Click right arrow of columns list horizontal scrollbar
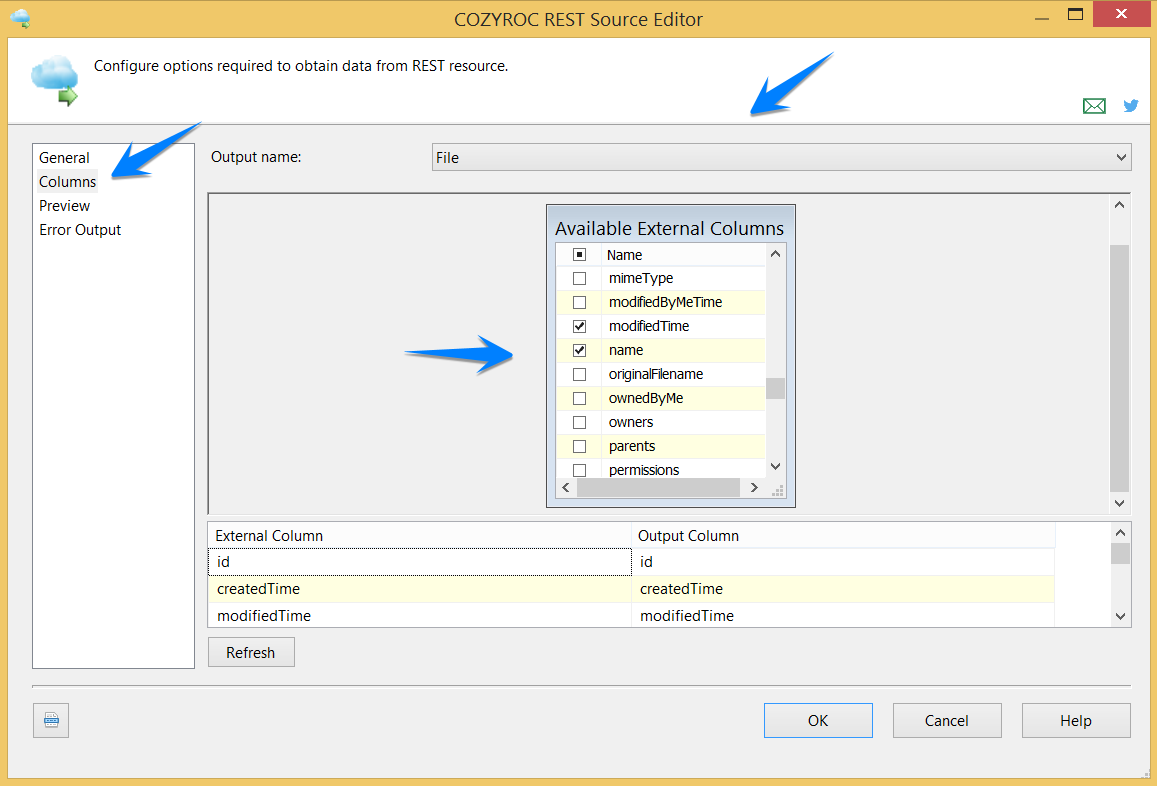Image resolution: width=1157 pixels, height=786 pixels. (753, 487)
